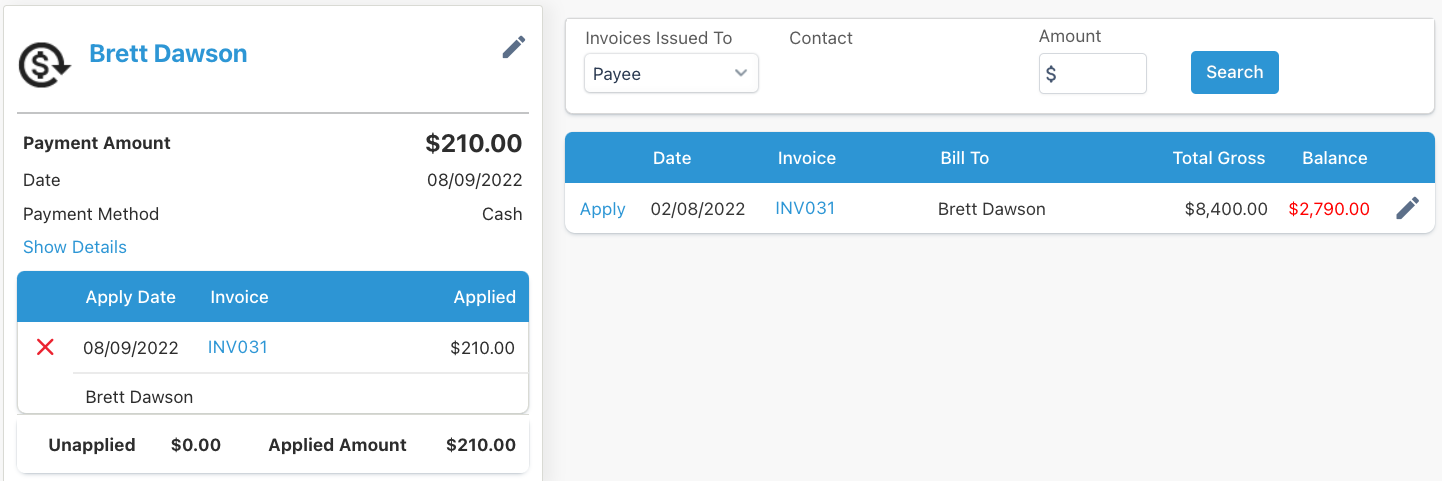The height and width of the screenshot is (481, 1442).
Task: Open INV031 link in applied payments list
Action: tap(238, 347)
